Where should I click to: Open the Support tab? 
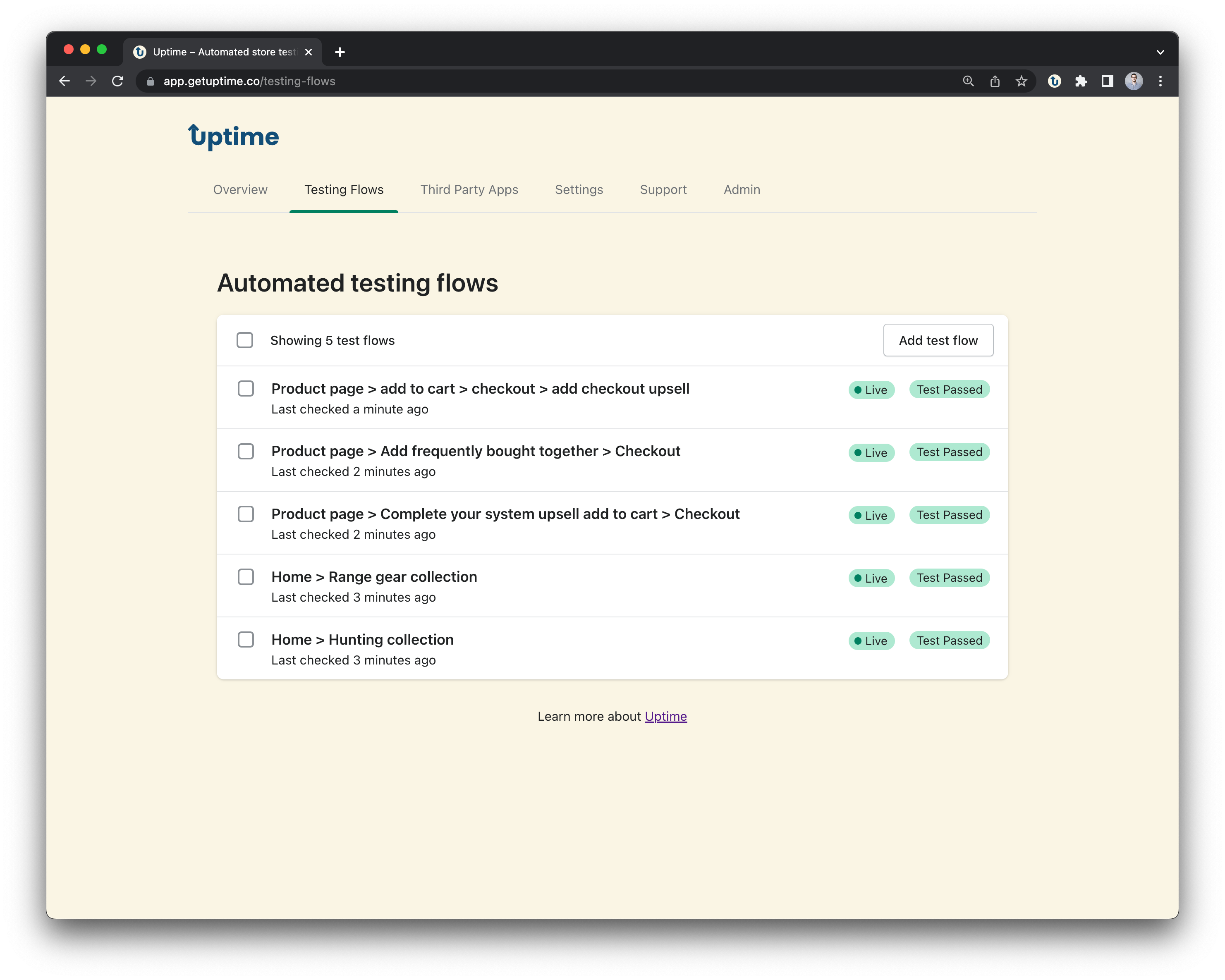pos(663,190)
